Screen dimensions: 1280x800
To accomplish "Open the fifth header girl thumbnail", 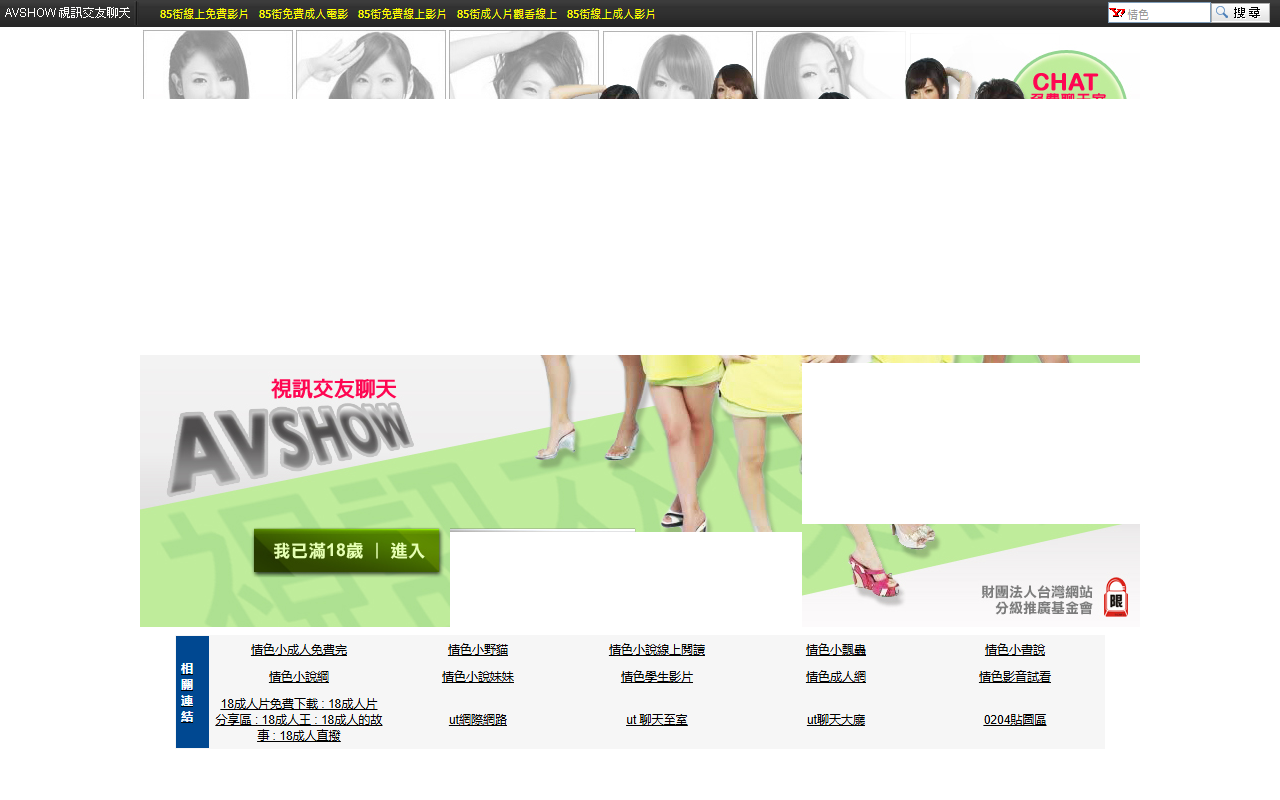I will click(831, 65).
